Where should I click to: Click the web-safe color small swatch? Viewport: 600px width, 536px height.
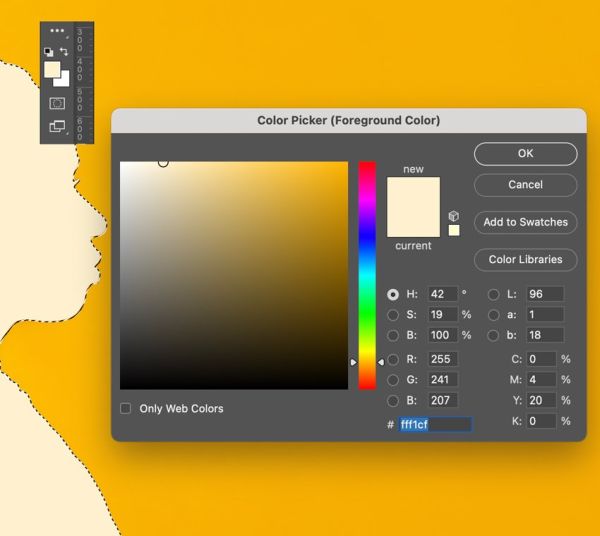click(454, 230)
